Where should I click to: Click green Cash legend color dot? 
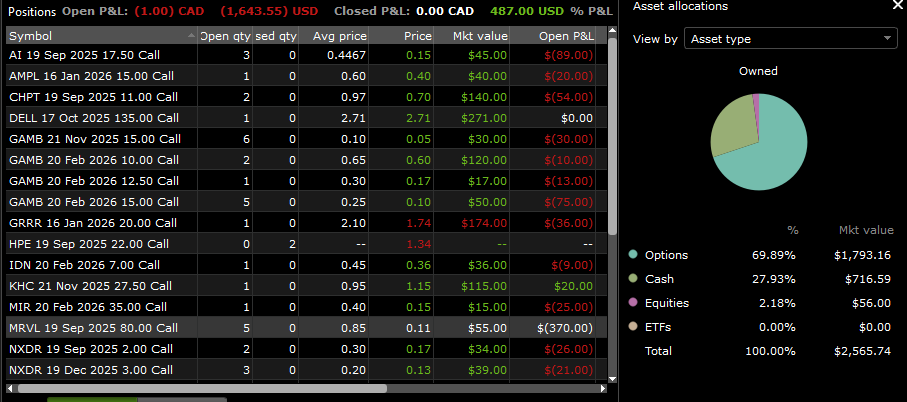point(633,279)
